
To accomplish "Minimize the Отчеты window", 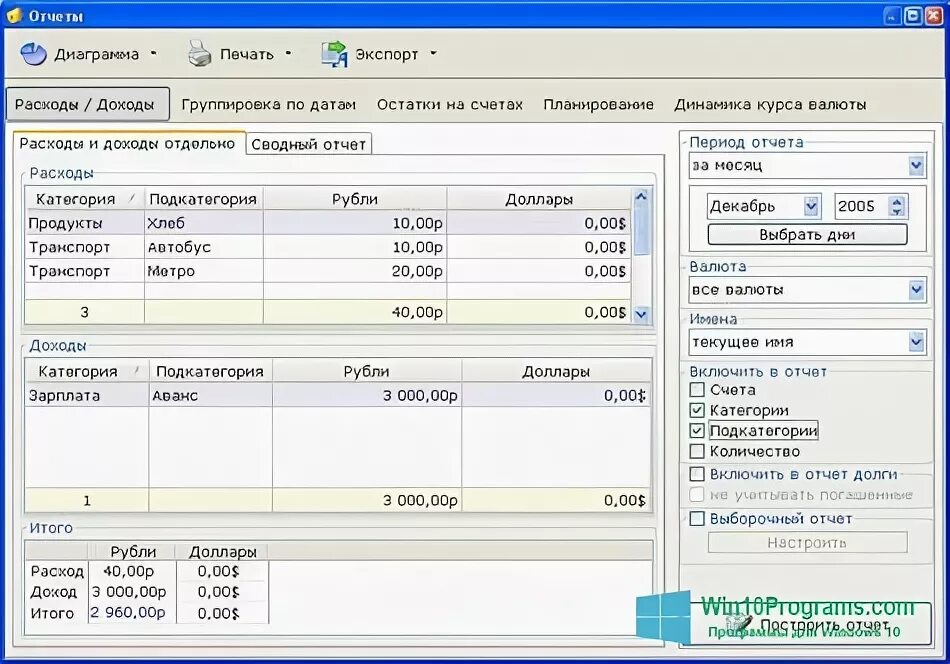I will (x=891, y=16).
